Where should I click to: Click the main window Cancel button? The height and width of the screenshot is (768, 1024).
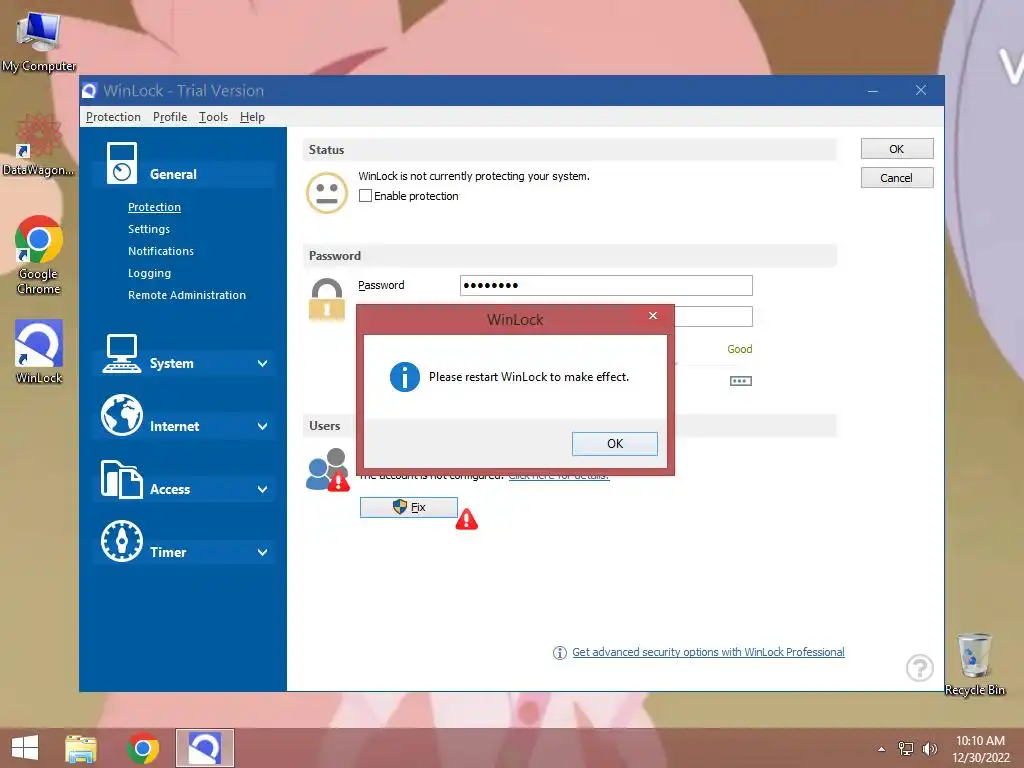[897, 178]
